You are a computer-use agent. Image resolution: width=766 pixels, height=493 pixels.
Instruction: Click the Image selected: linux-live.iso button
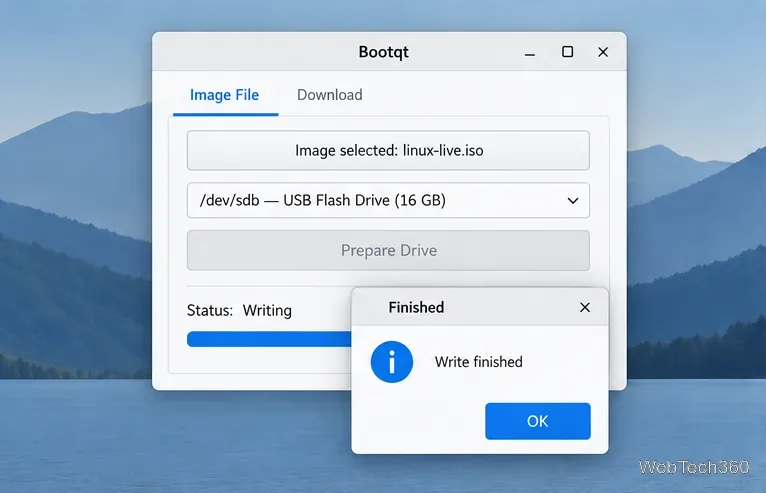pyautogui.click(x=388, y=150)
